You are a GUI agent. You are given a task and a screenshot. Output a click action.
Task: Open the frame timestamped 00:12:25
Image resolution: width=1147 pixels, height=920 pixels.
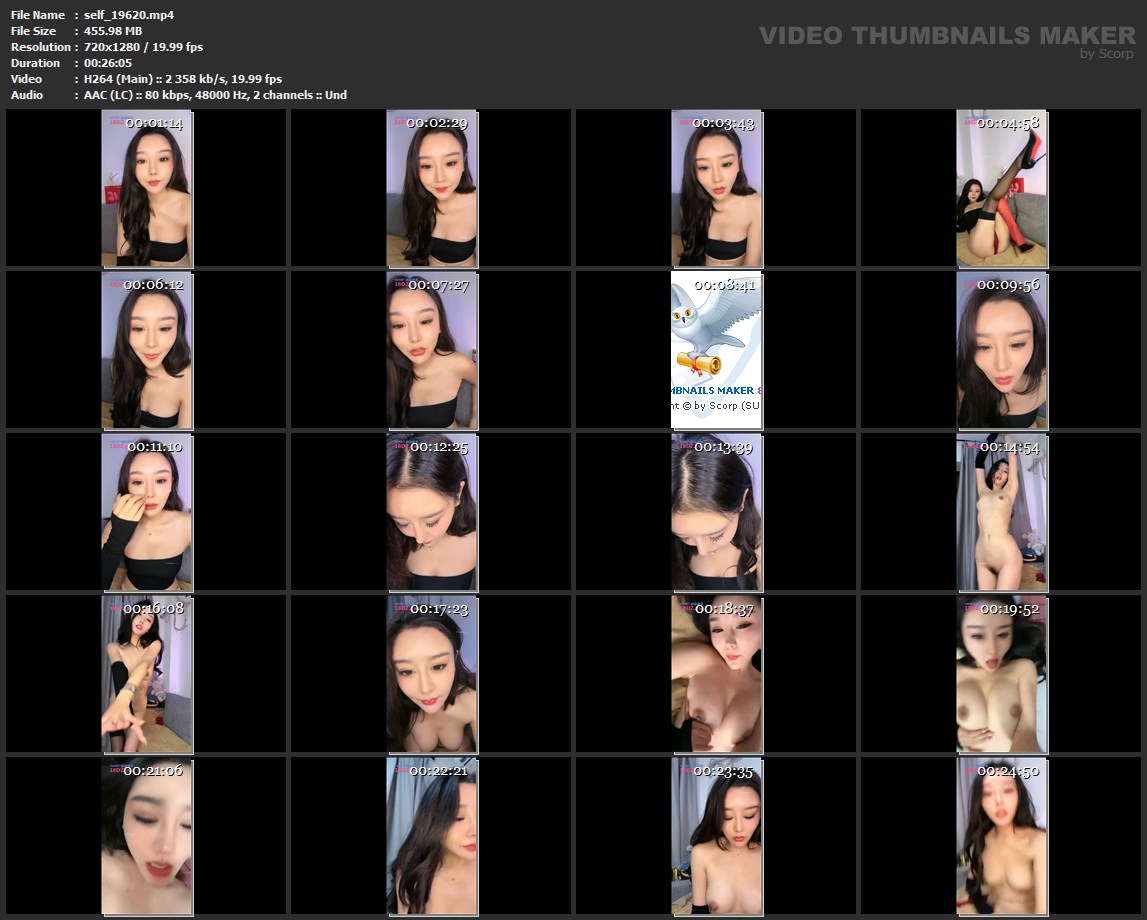(432, 512)
